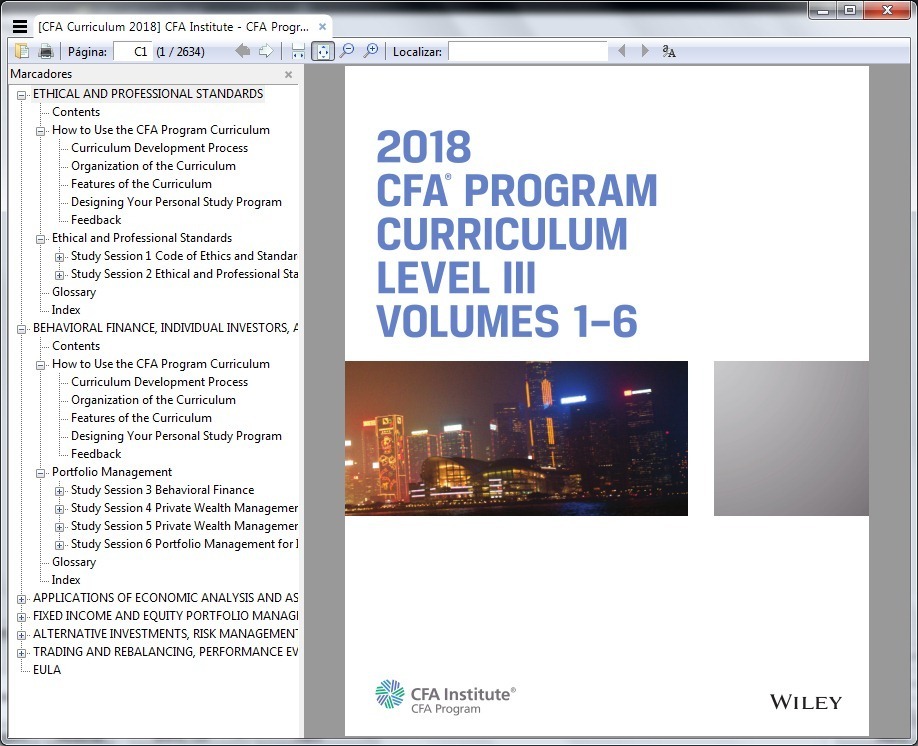Open the hamburger main menu

coord(19,27)
